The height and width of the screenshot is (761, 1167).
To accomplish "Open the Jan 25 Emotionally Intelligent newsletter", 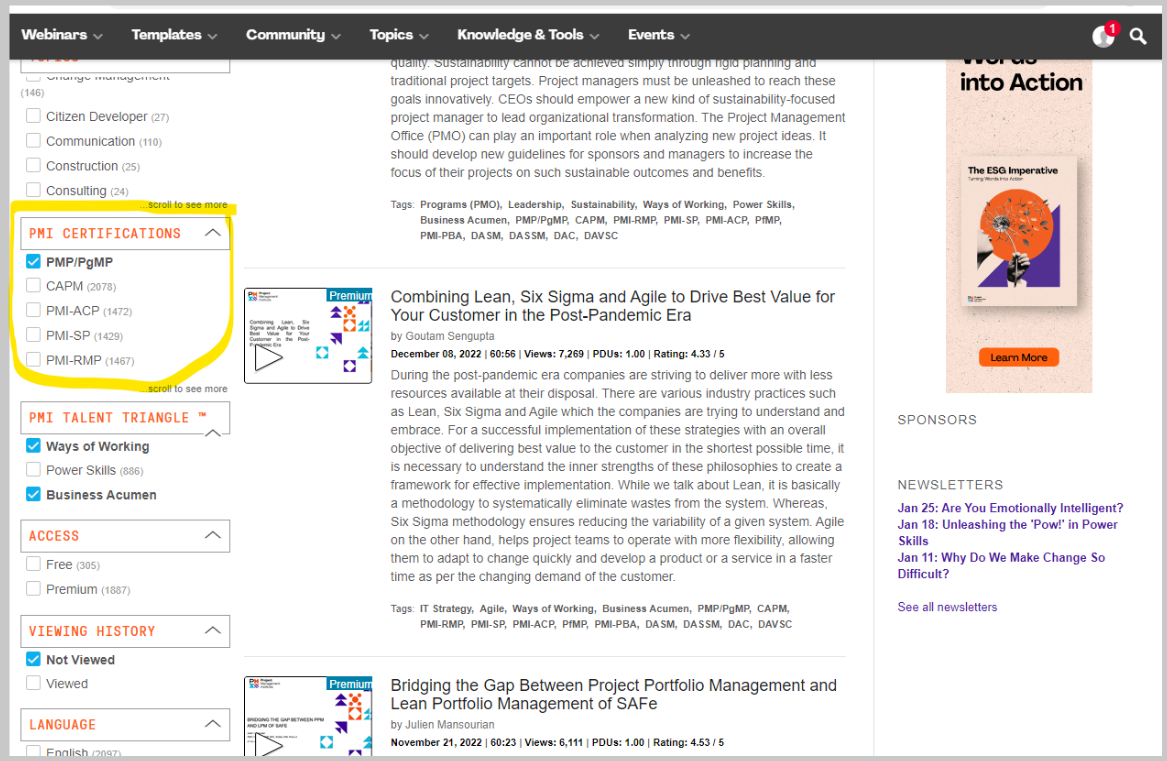I will tap(1010, 508).
